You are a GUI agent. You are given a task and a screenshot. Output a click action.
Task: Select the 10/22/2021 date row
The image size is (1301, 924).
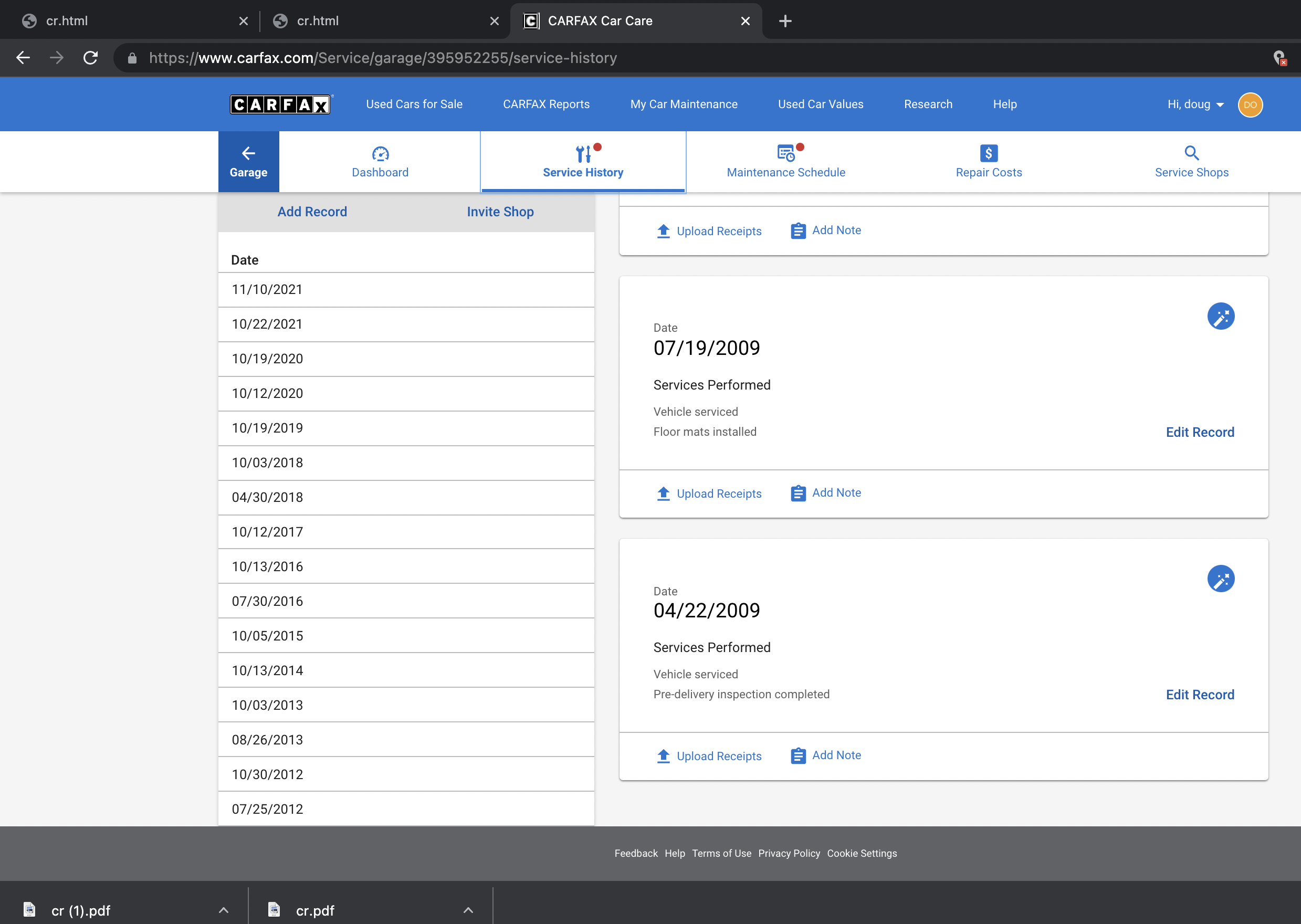click(406, 324)
